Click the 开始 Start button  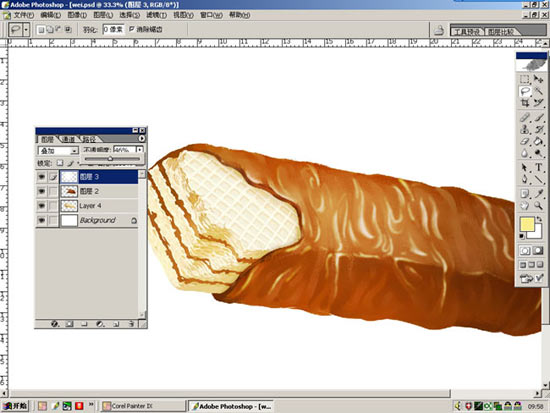(x=15, y=406)
